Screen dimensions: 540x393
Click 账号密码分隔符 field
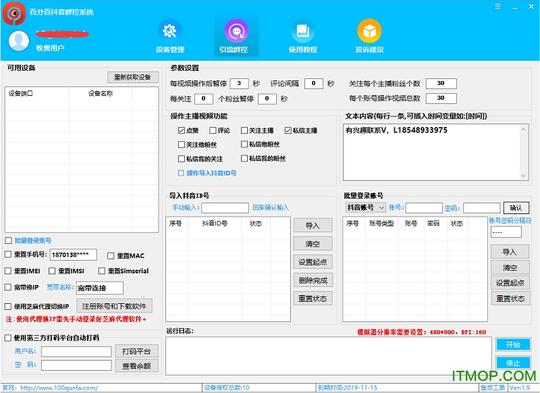(506, 232)
